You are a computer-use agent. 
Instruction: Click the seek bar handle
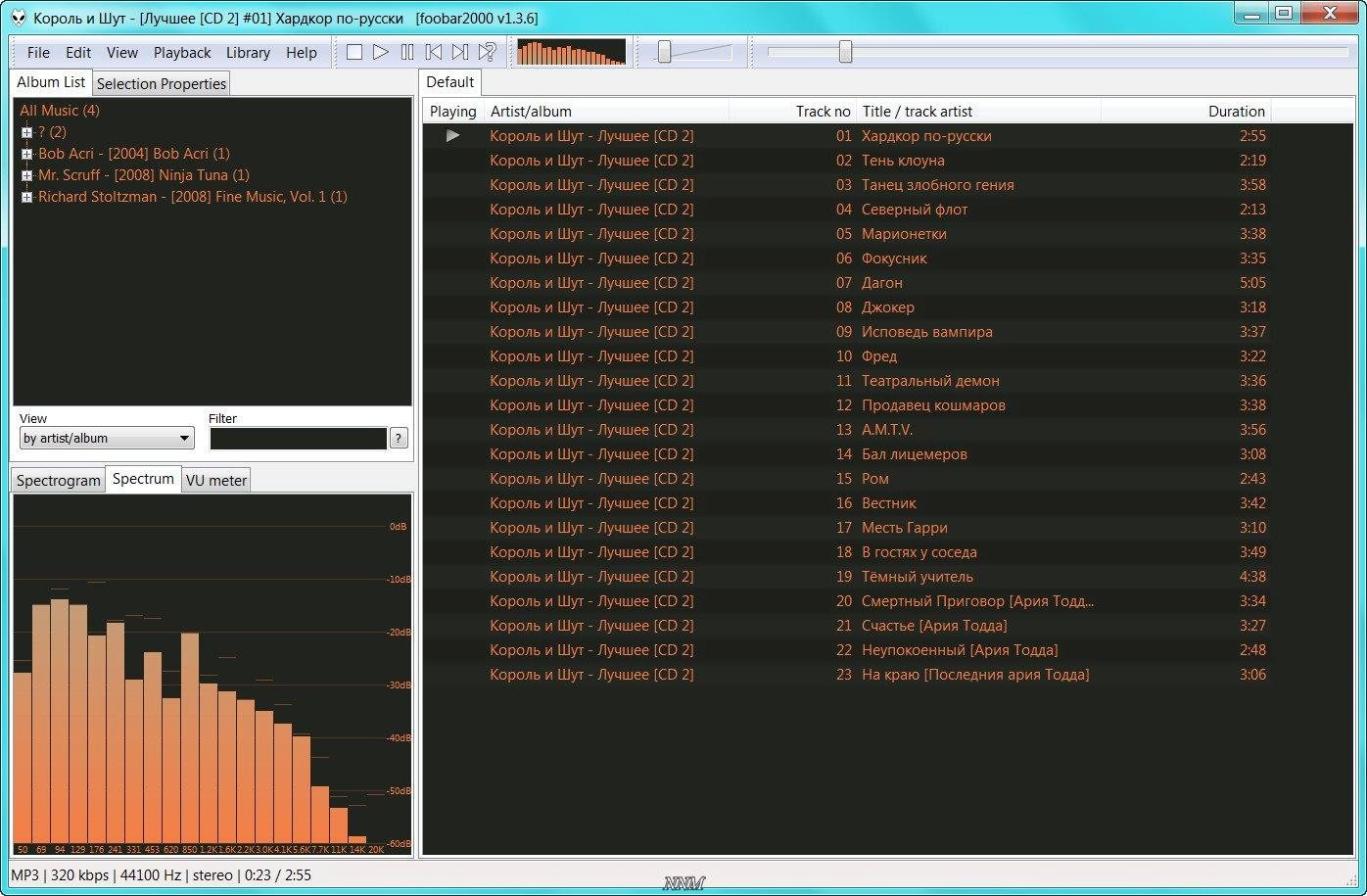pos(845,52)
